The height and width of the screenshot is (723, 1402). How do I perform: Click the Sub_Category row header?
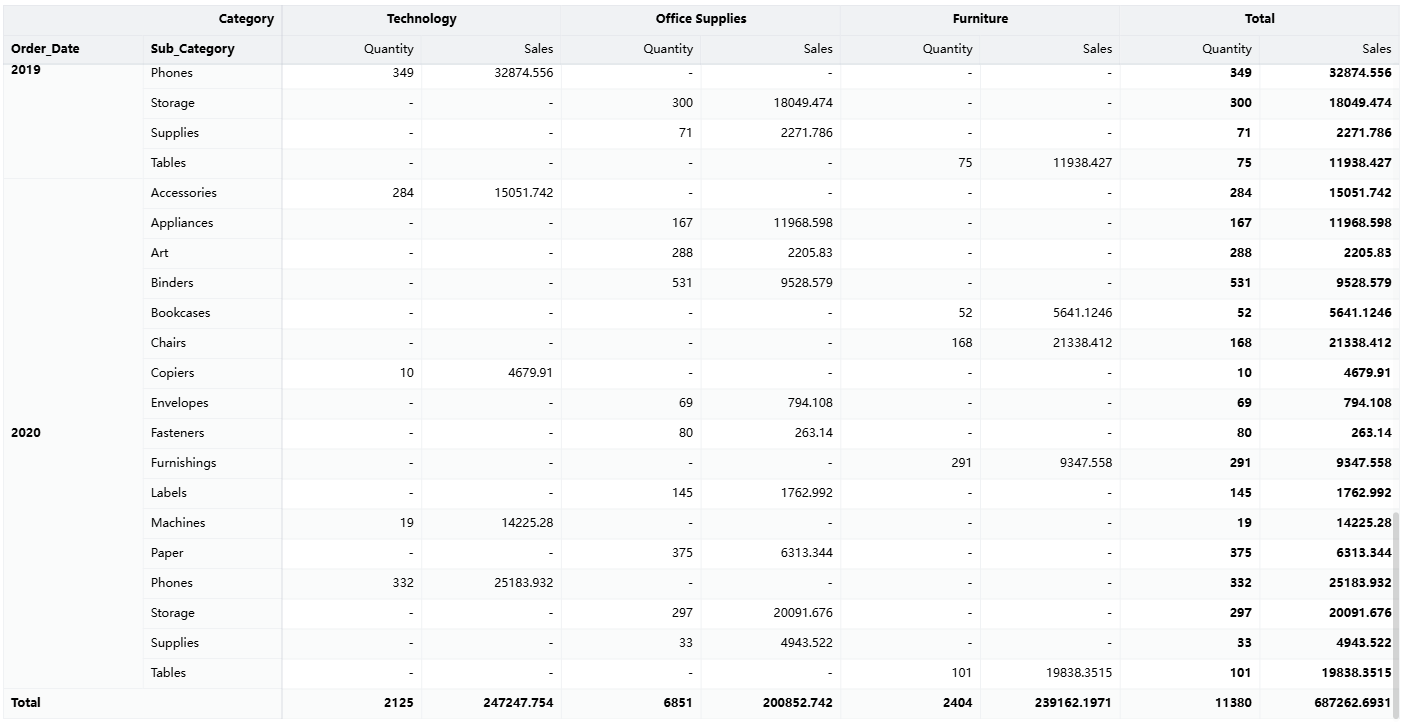tap(193, 49)
